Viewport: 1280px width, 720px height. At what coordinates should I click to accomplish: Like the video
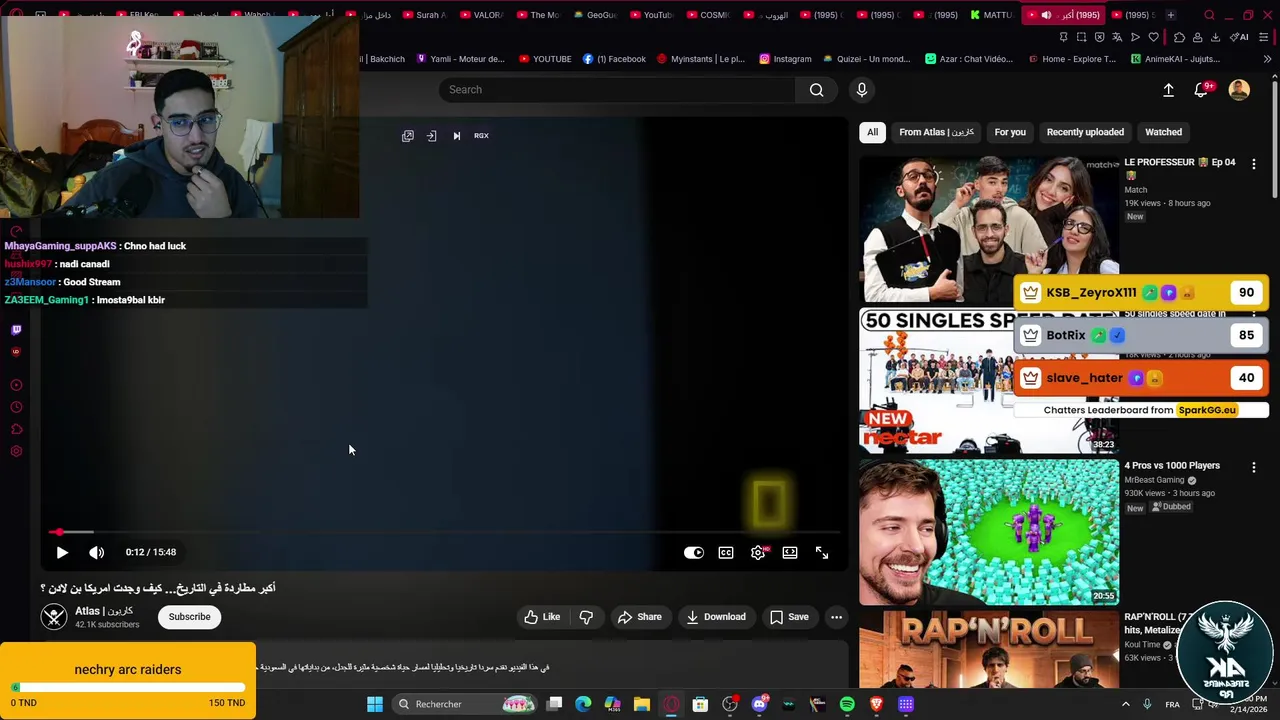click(x=542, y=617)
